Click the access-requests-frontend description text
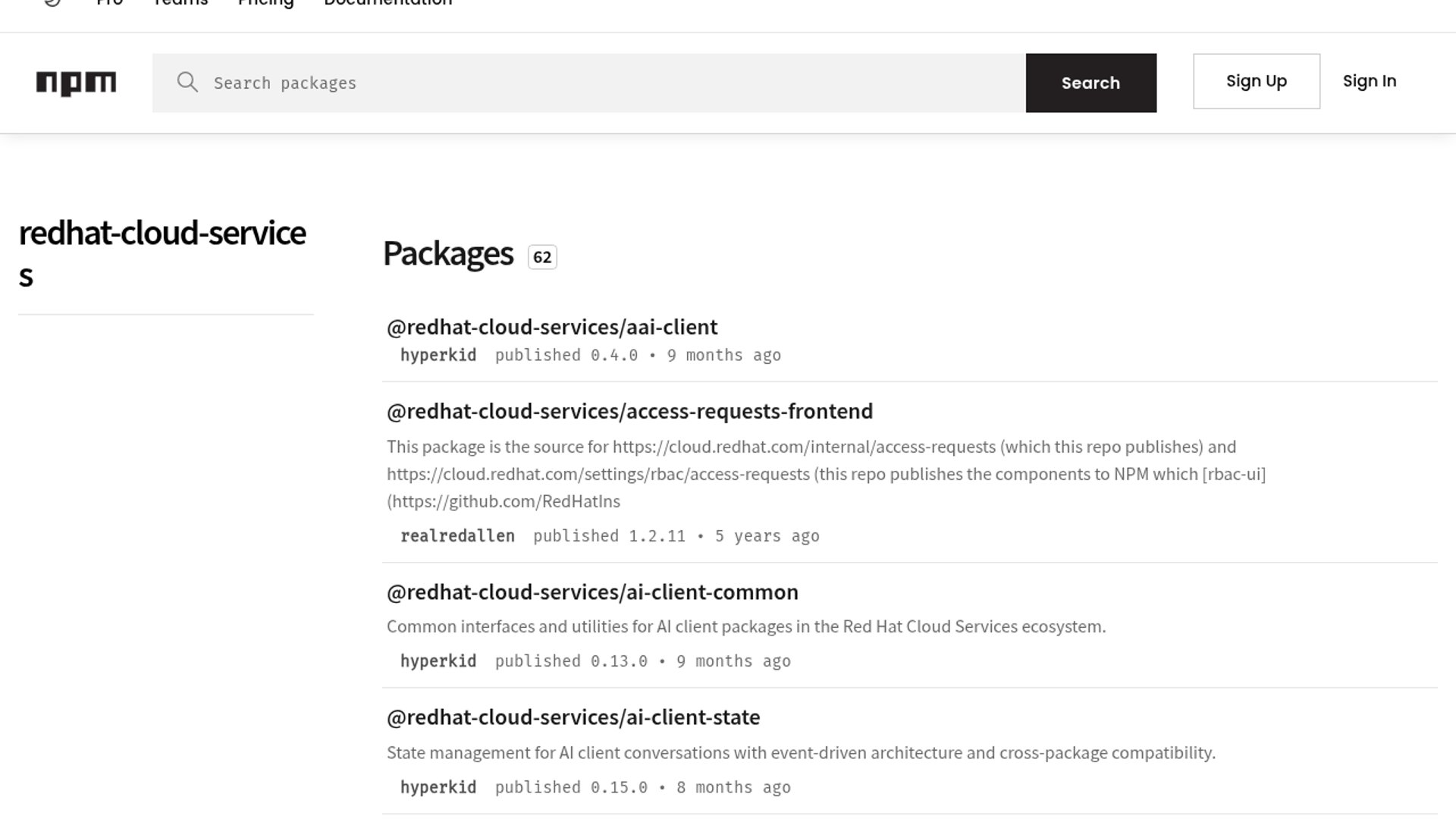The width and height of the screenshot is (1456, 819). [827, 474]
